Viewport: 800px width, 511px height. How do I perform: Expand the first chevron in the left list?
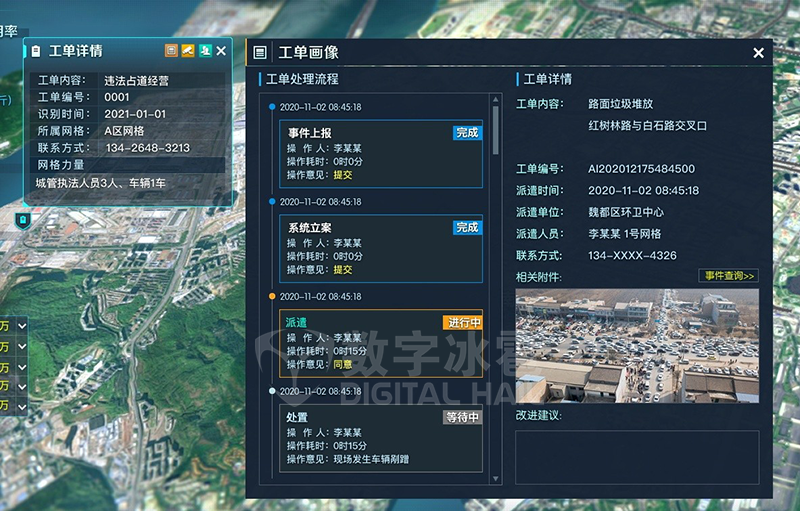[x=21, y=326]
